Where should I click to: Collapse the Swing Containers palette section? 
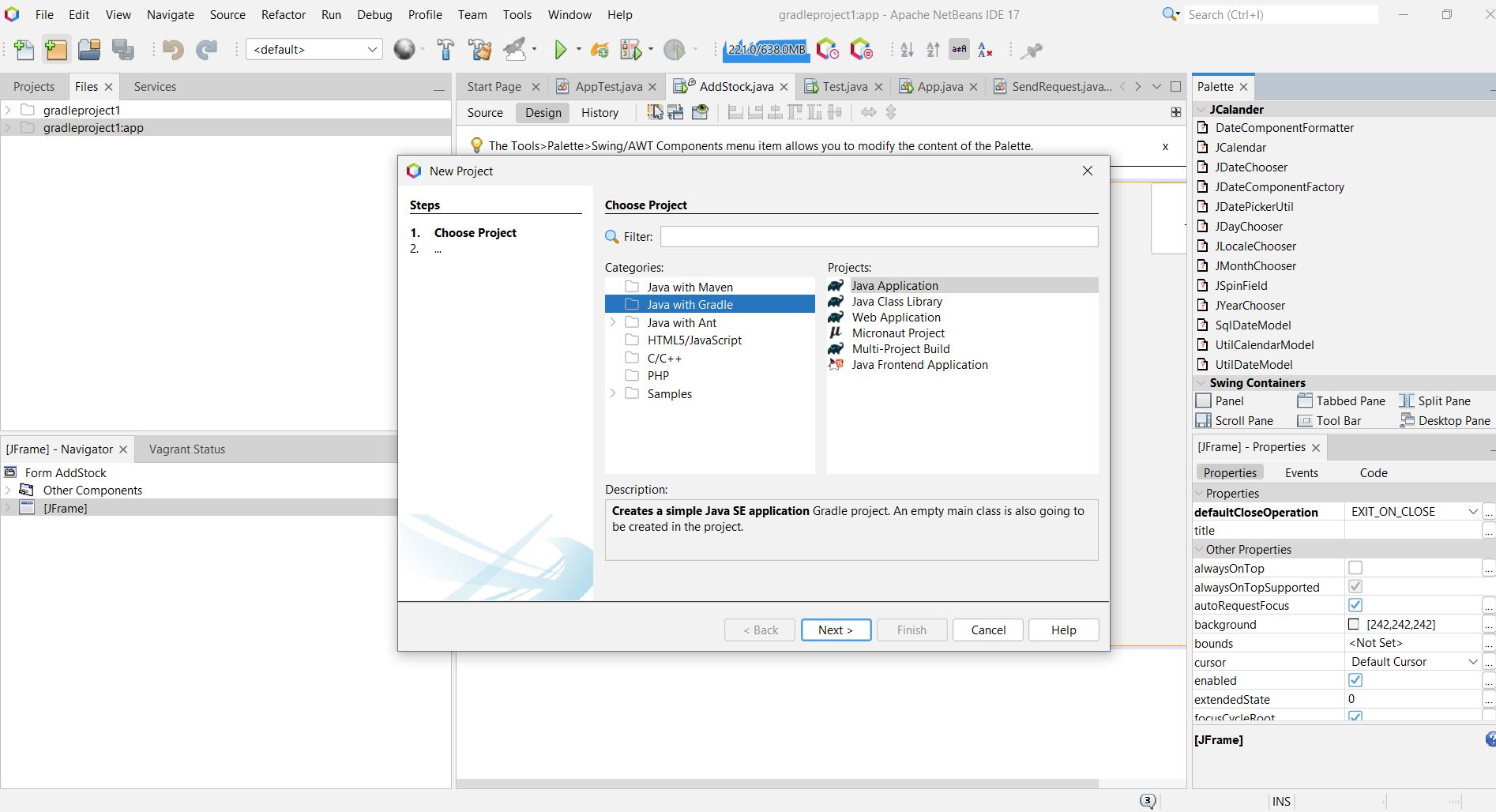1201,383
